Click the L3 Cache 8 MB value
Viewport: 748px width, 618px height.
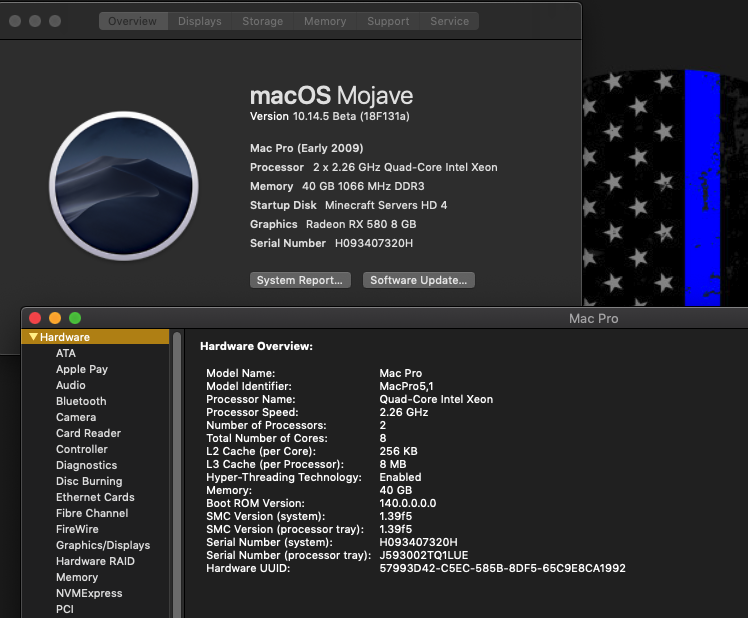[x=393, y=464]
